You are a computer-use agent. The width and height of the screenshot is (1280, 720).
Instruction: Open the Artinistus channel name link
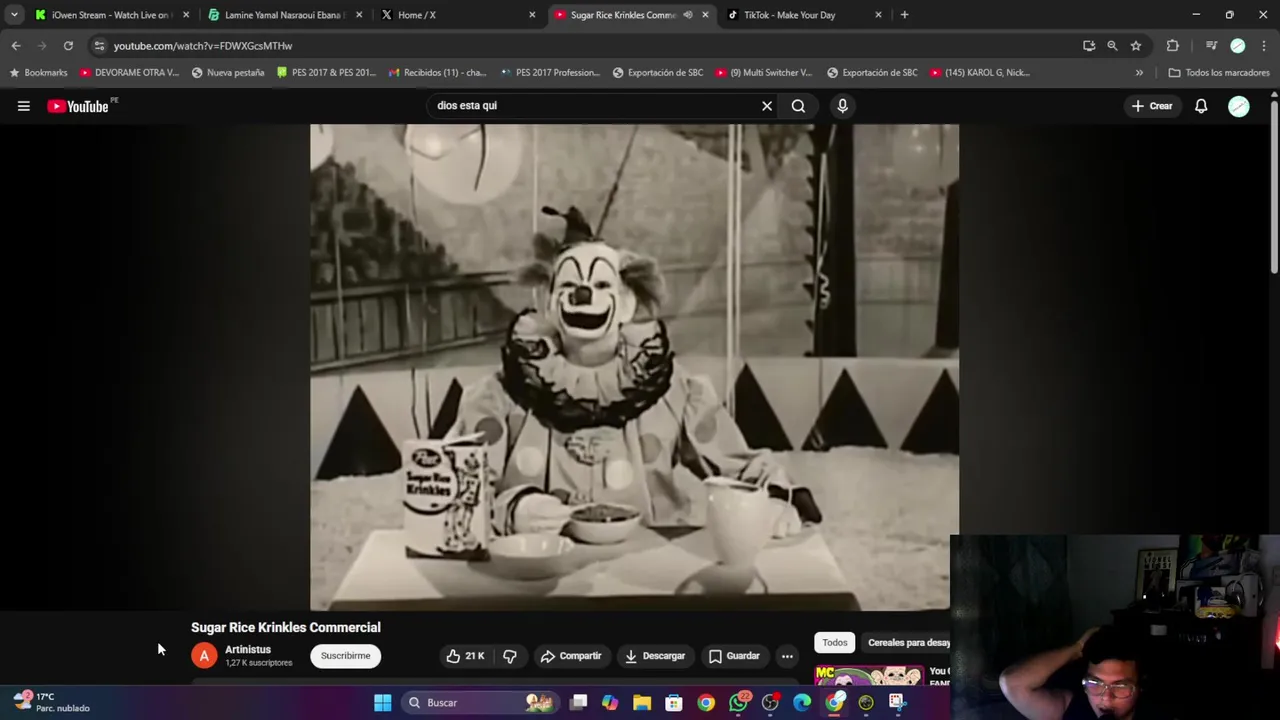point(248,650)
